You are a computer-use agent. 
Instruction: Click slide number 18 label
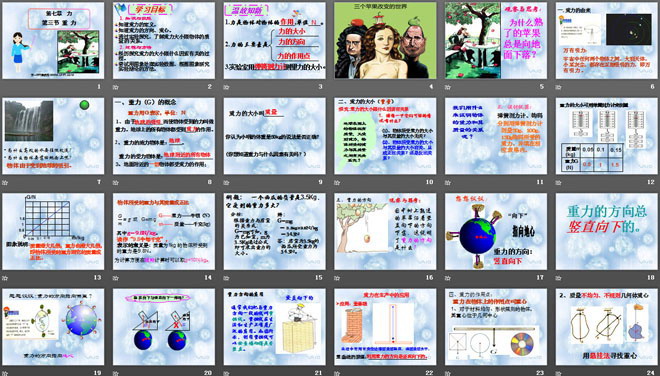point(651,277)
